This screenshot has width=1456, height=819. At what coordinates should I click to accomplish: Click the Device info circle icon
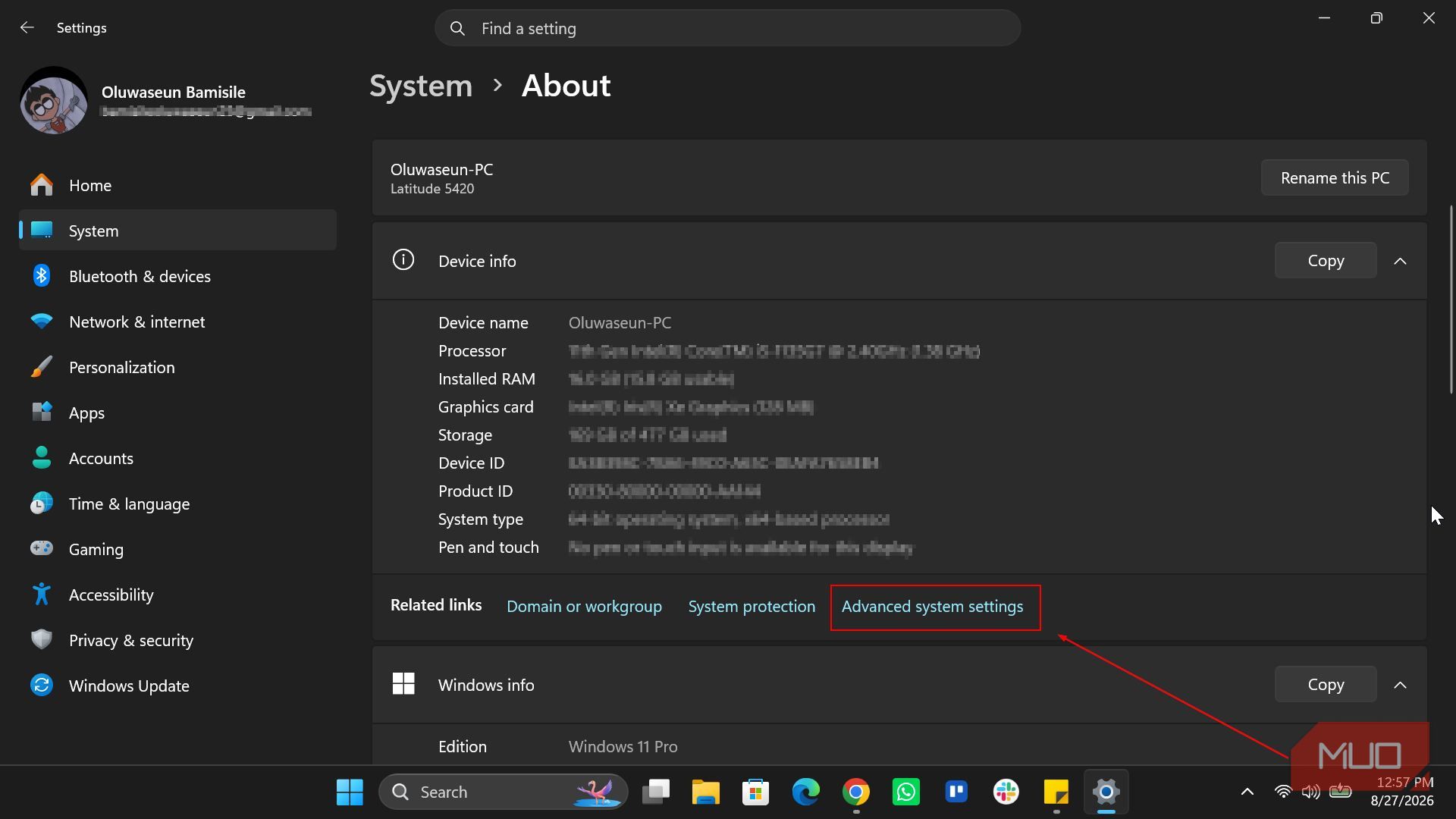click(403, 260)
